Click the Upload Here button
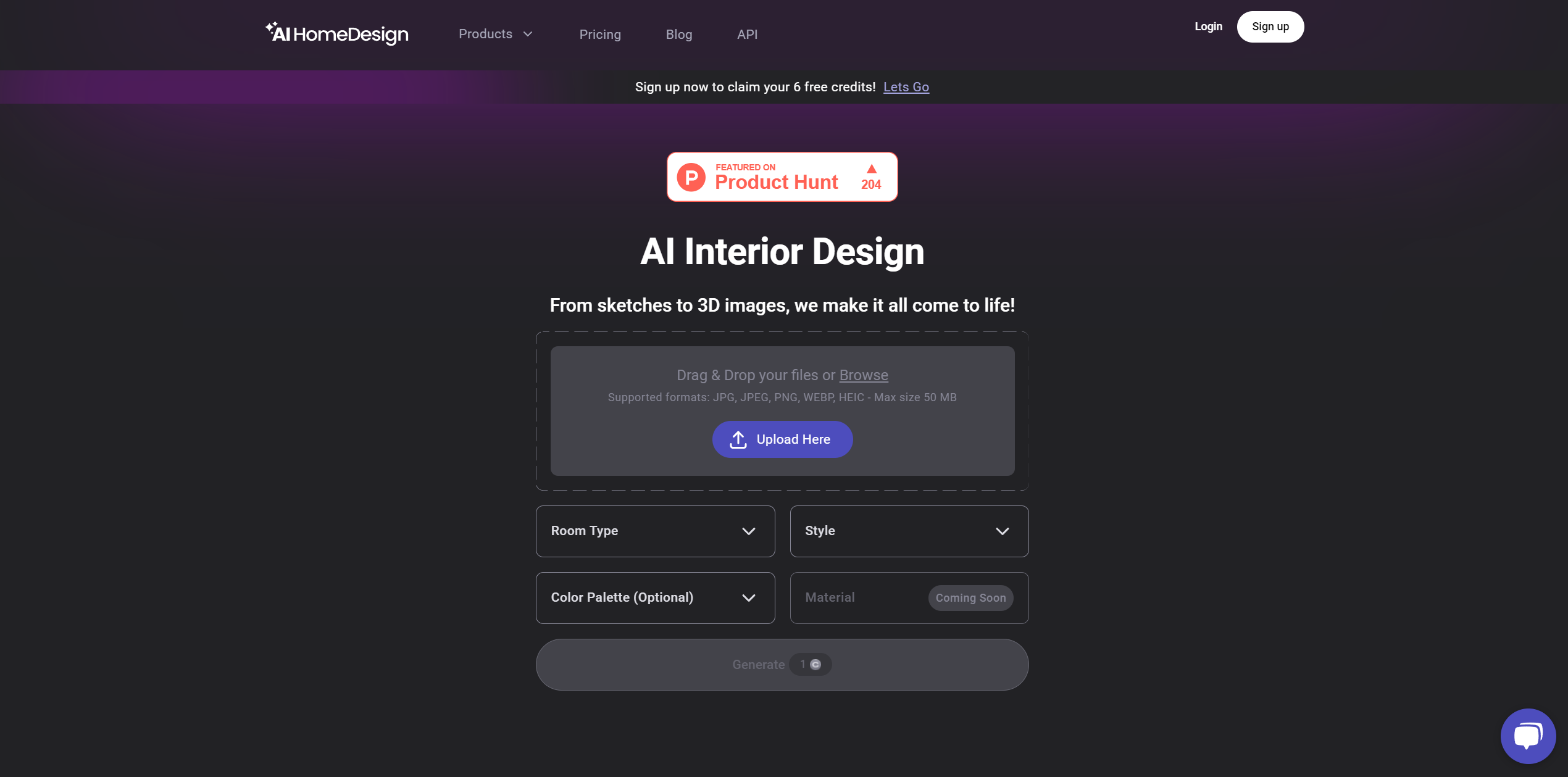1568x777 pixels. pyautogui.click(x=783, y=439)
